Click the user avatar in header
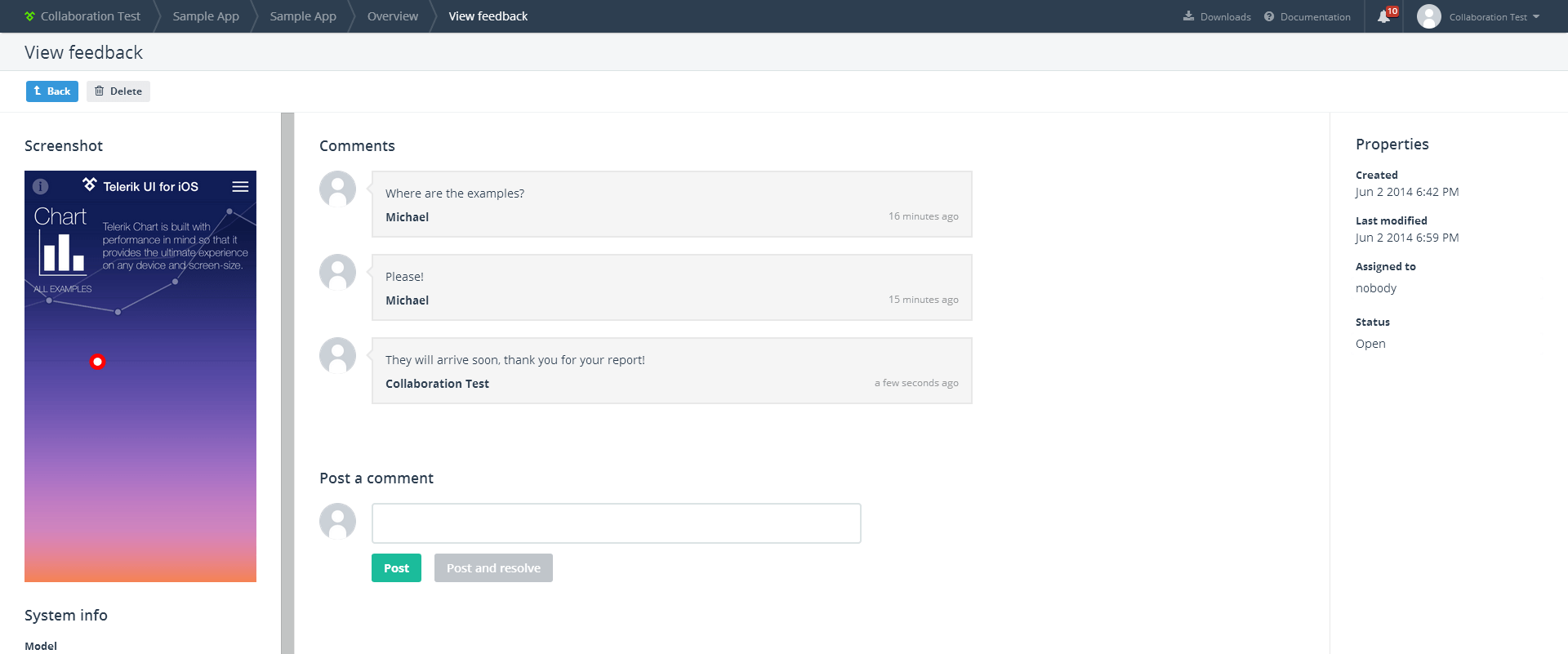This screenshot has height=654, width=1568. click(x=1428, y=16)
